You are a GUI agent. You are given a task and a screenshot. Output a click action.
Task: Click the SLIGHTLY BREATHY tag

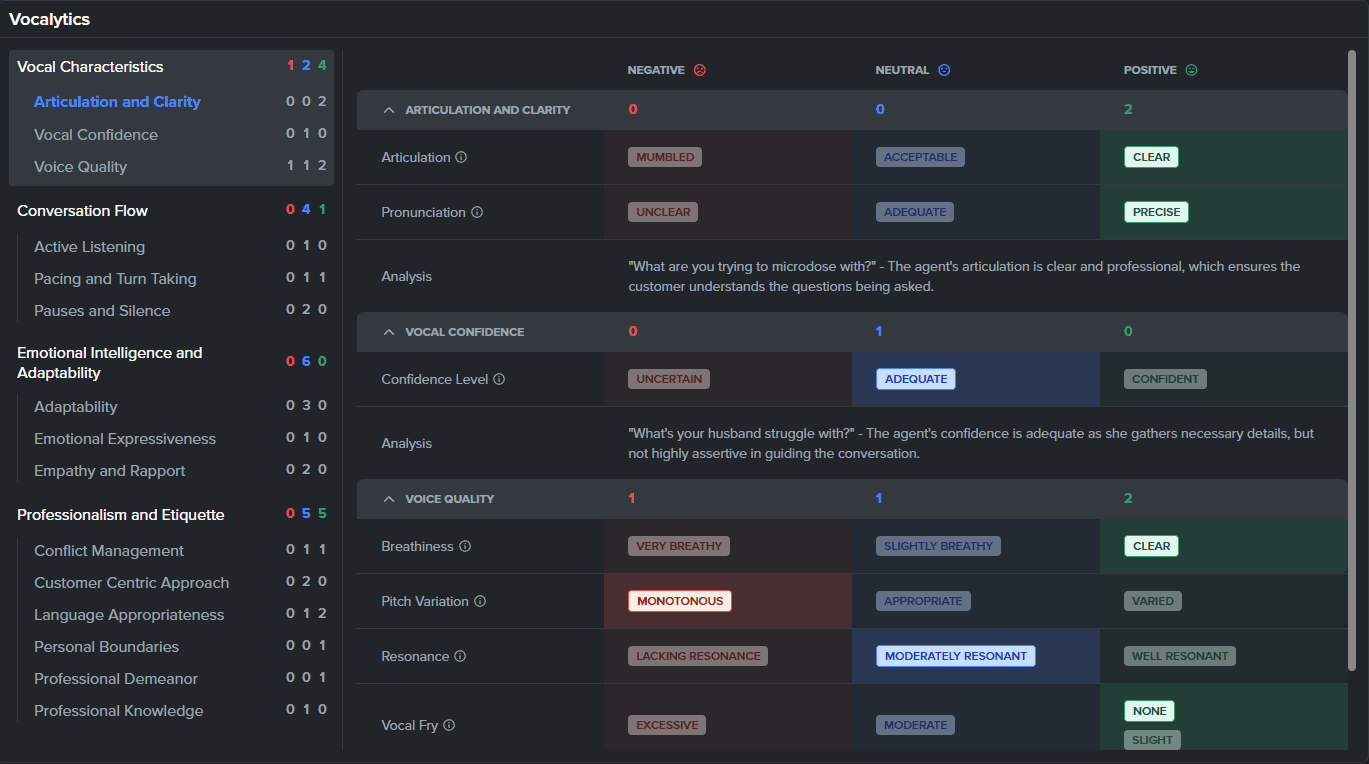[938, 546]
